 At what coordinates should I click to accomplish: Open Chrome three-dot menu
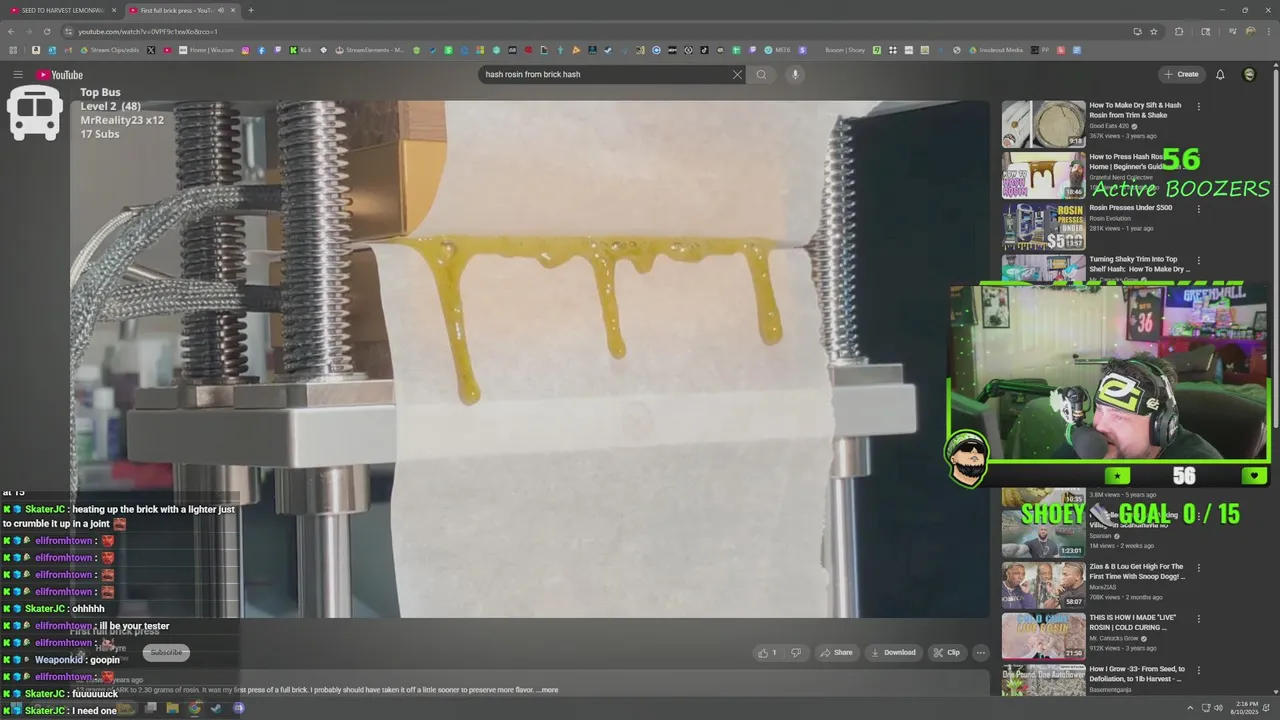tap(1267, 31)
